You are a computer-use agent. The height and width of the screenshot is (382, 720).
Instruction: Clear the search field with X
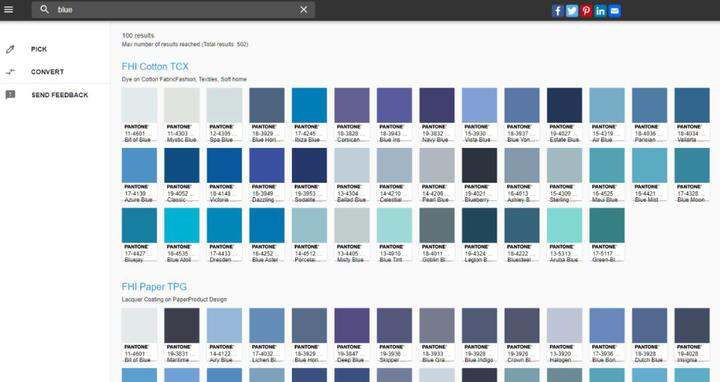(x=304, y=10)
